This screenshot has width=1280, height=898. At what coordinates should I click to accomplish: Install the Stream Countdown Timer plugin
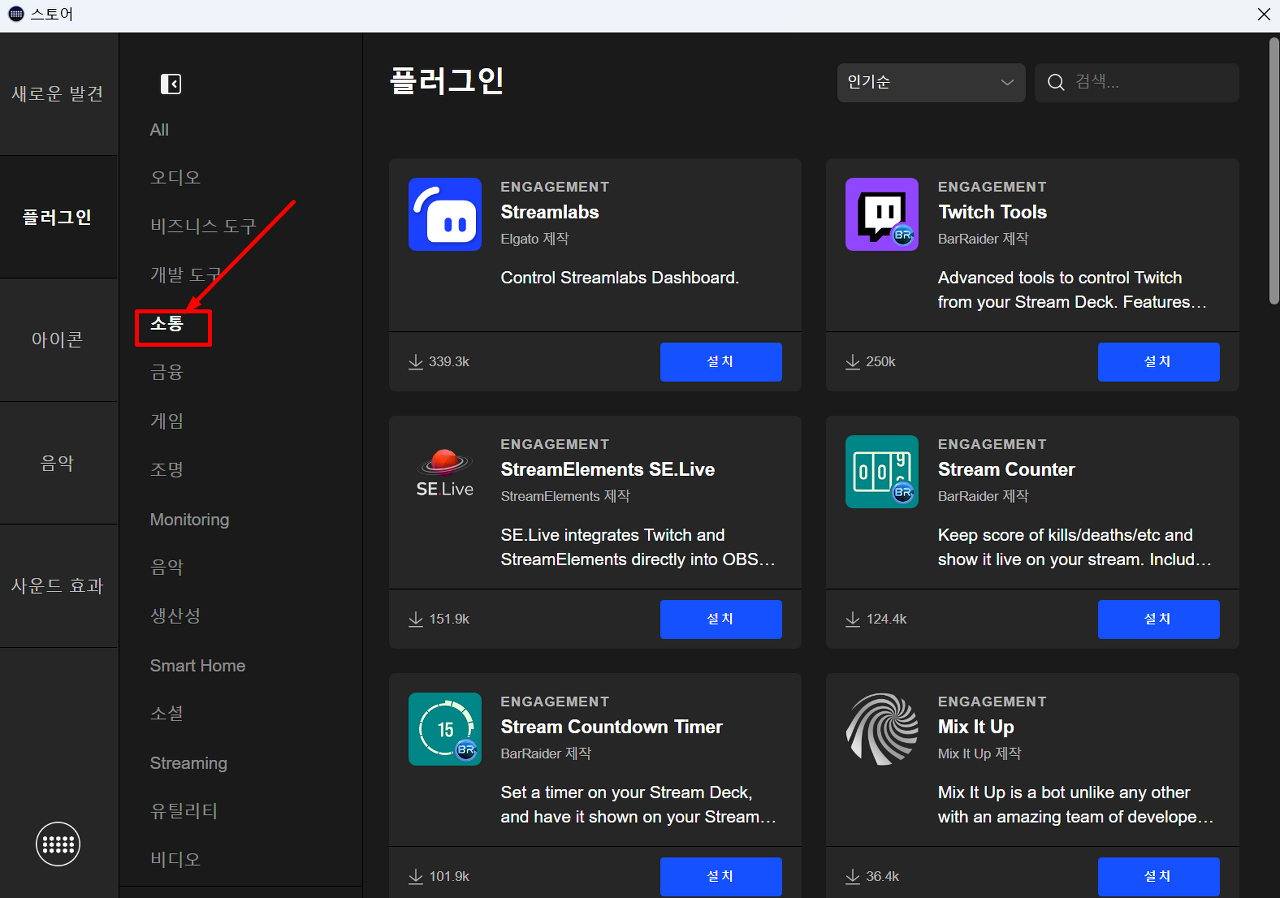pyautogui.click(x=721, y=876)
